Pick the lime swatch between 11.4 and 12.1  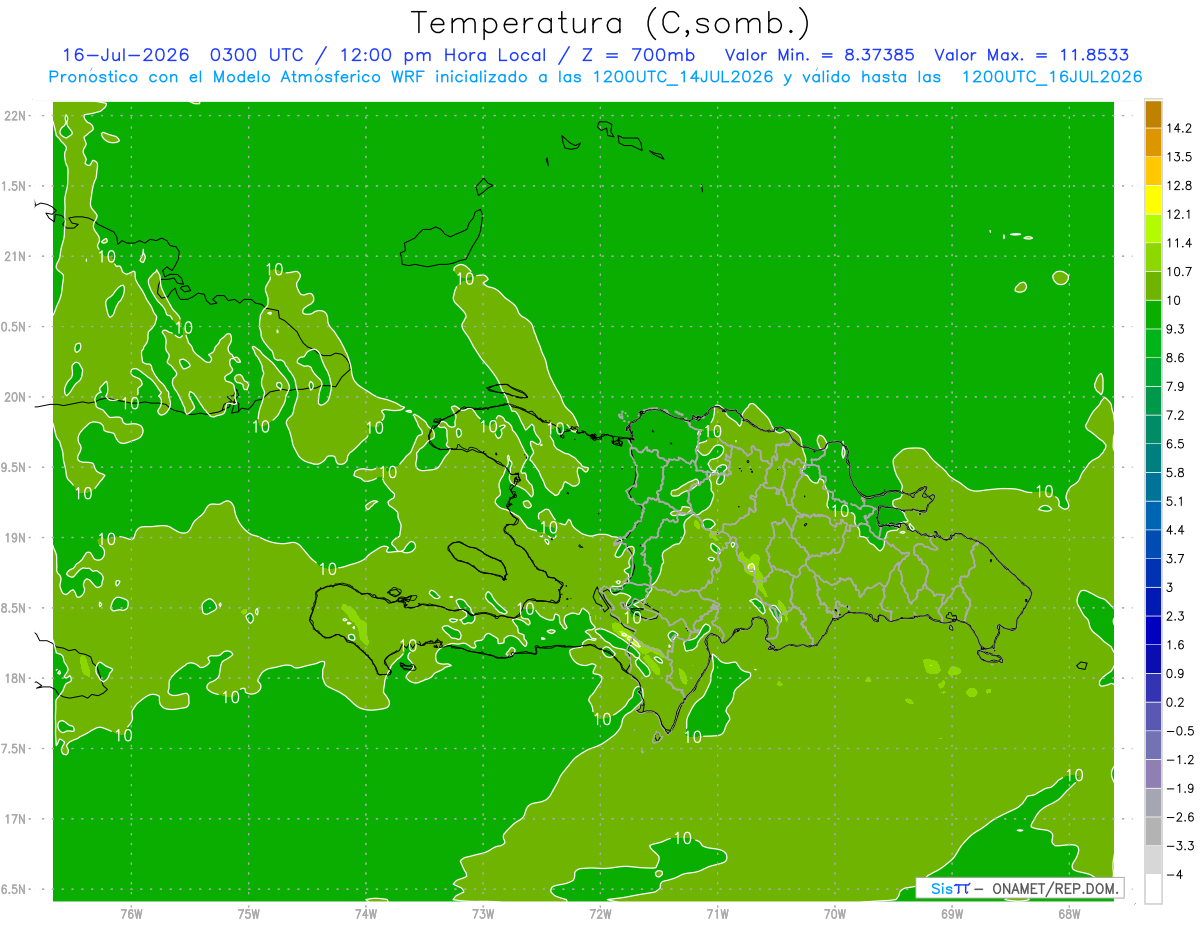[1153, 229]
